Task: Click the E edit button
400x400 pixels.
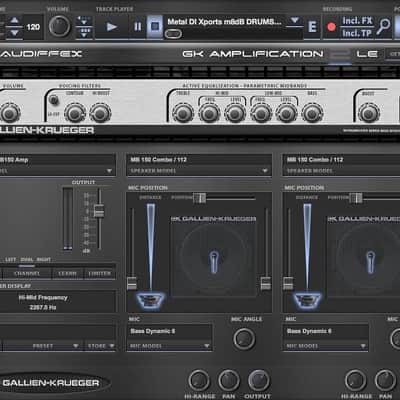Action: click(312, 27)
